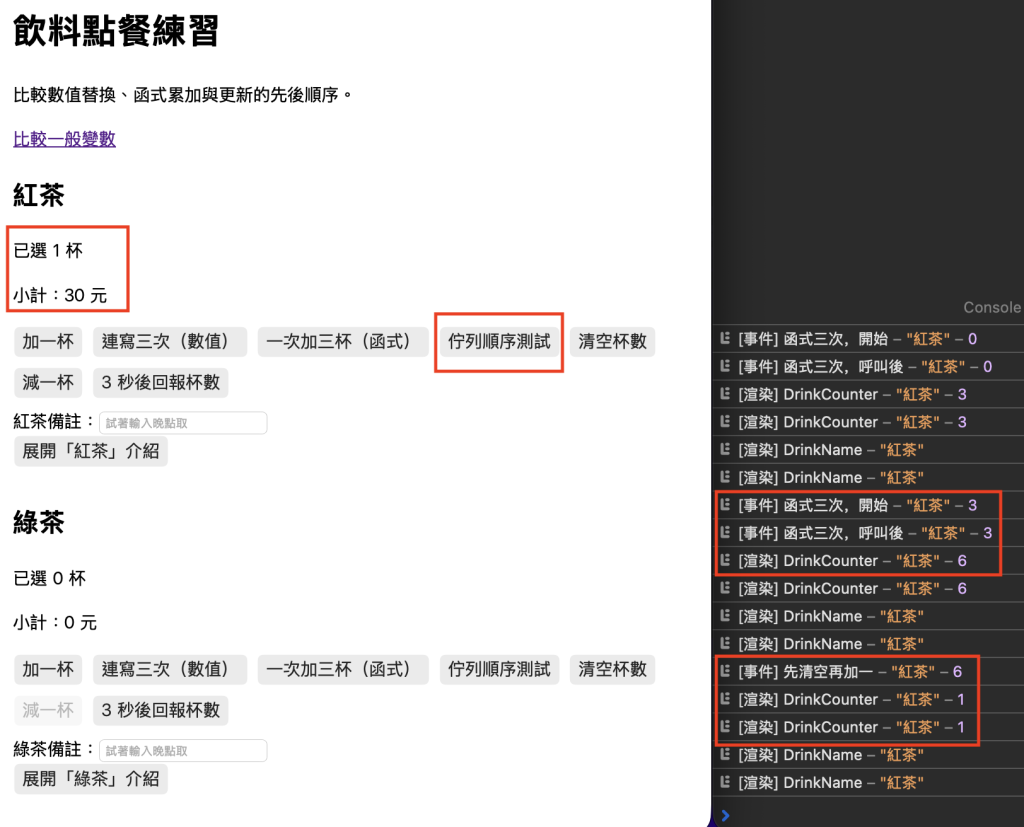Viewport: 1024px width, 827px height.
Task: Select the 小計：30 元 subtotal text
Action: (60, 295)
